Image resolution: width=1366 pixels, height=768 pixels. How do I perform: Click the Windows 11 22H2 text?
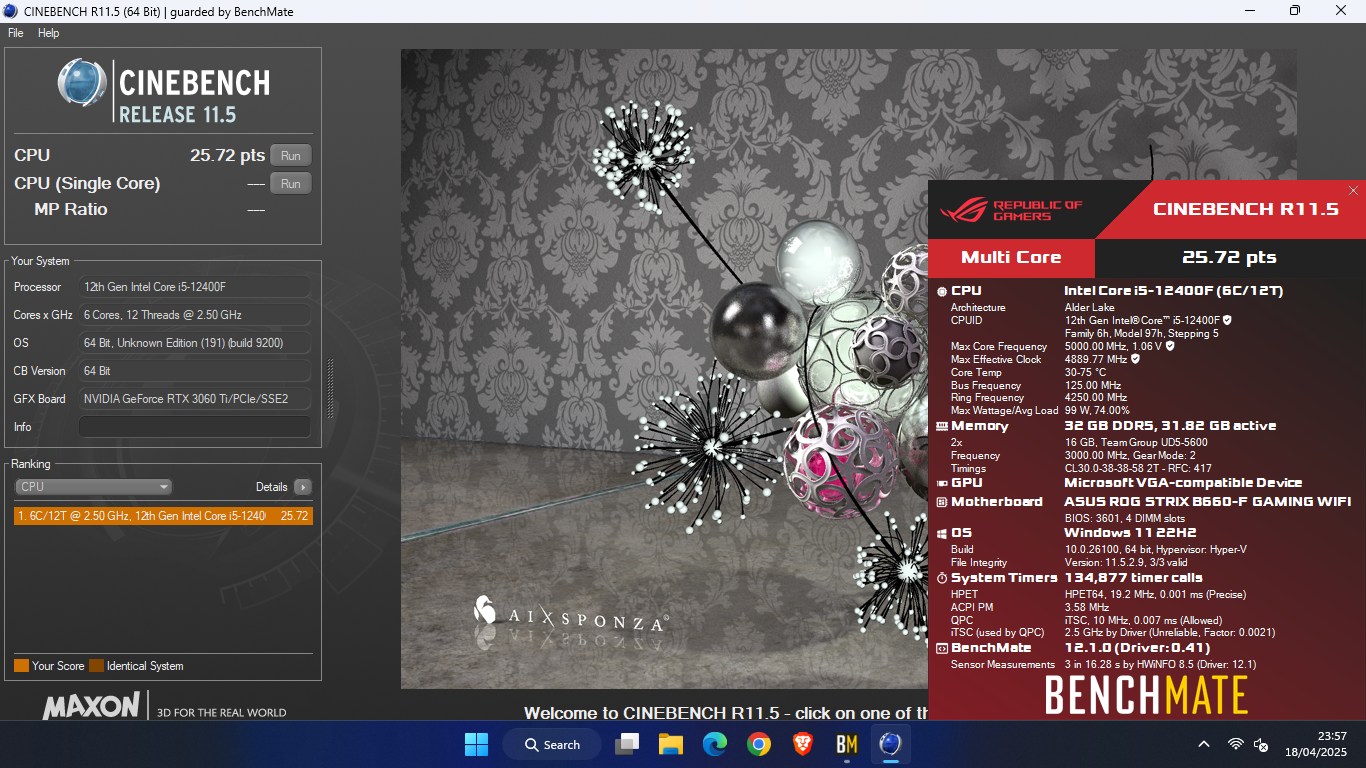[x=1130, y=533]
